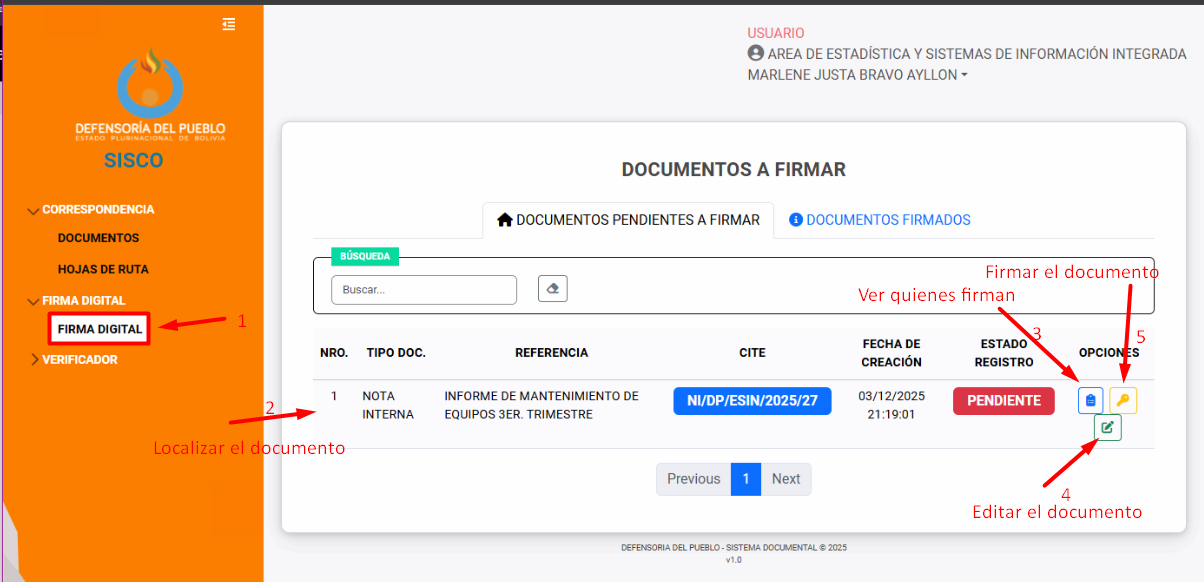
Task: Go to the Previous page of results
Action: [x=693, y=479]
